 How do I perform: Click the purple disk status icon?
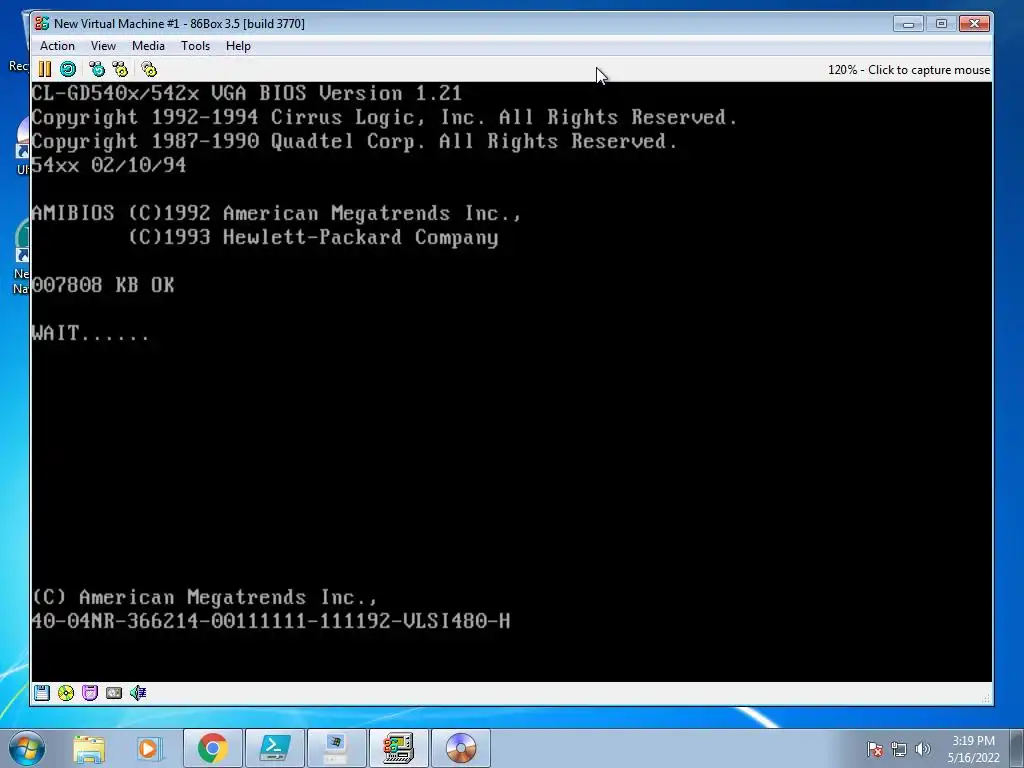[x=90, y=693]
